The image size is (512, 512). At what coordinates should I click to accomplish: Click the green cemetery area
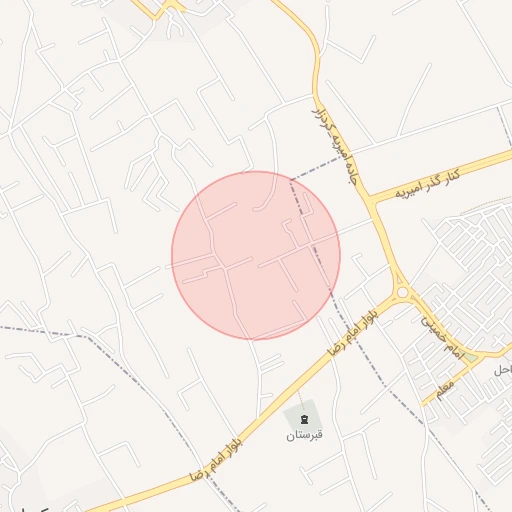point(304,415)
